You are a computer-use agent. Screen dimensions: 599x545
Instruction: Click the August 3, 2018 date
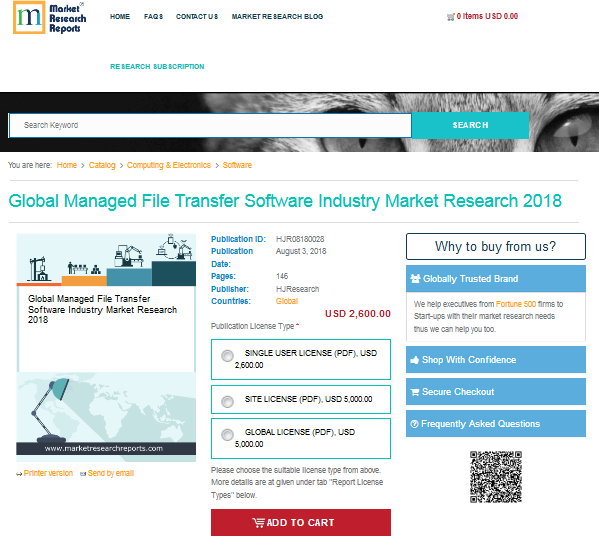point(301,251)
